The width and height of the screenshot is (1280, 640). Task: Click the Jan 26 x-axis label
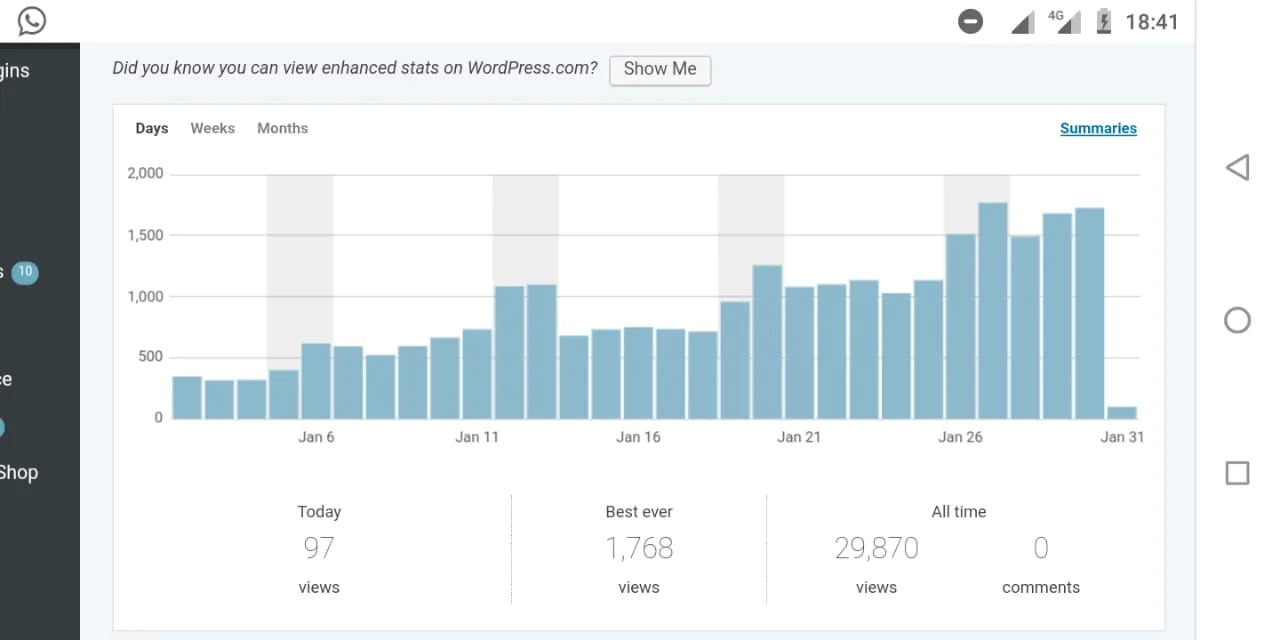tap(960, 437)
